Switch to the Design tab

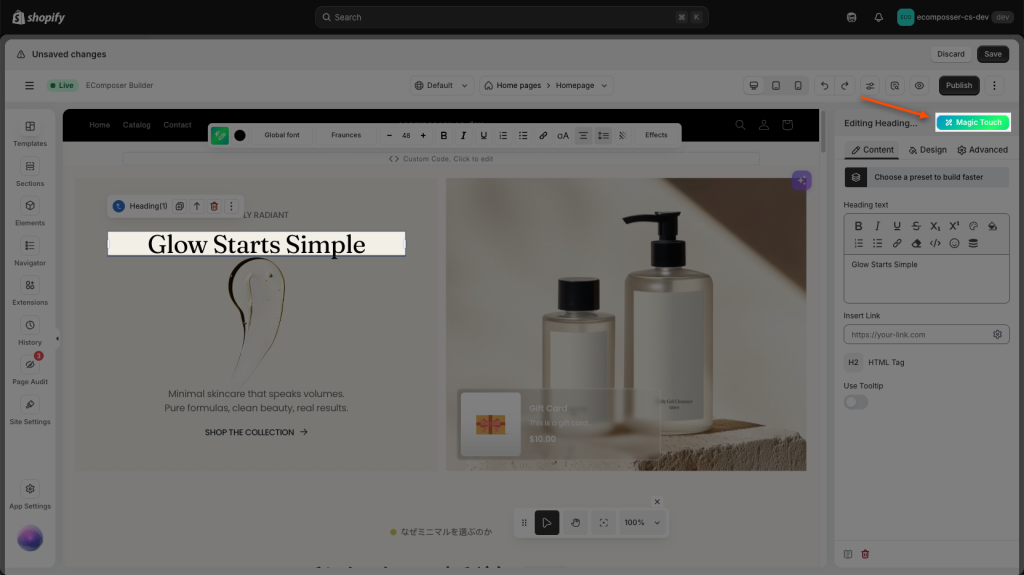(x=927, y=150)
